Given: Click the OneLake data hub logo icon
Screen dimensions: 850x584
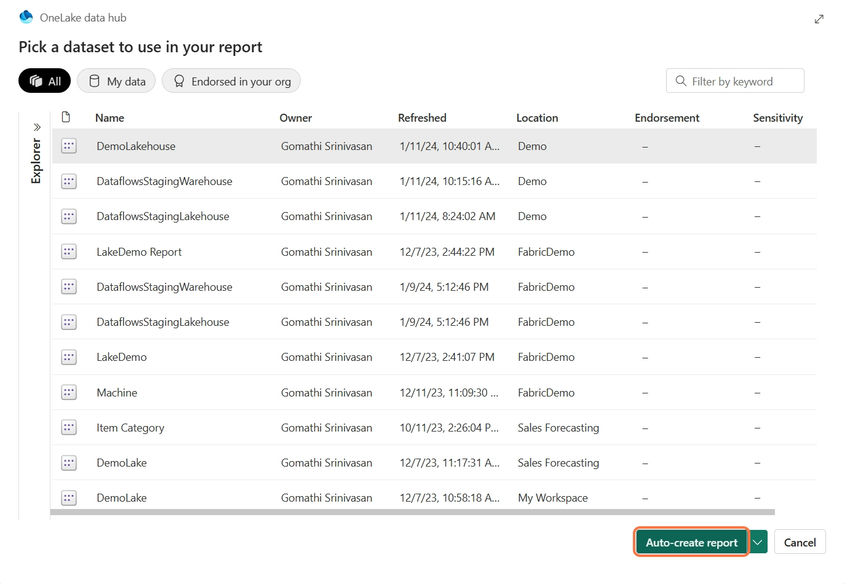Looking at the screenshot, I should pyautogui.click(x=26, y=17).
